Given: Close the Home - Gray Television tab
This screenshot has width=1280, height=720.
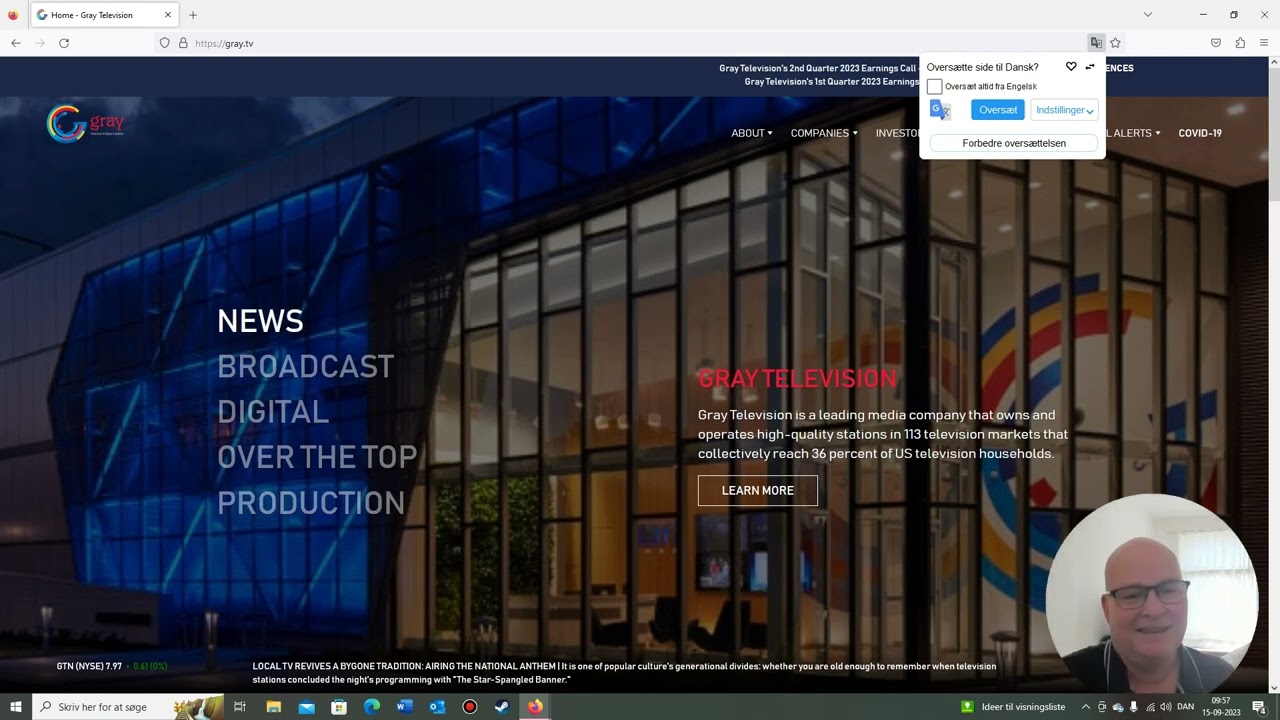Looking at the screenshot, I should tap(168, 15).
